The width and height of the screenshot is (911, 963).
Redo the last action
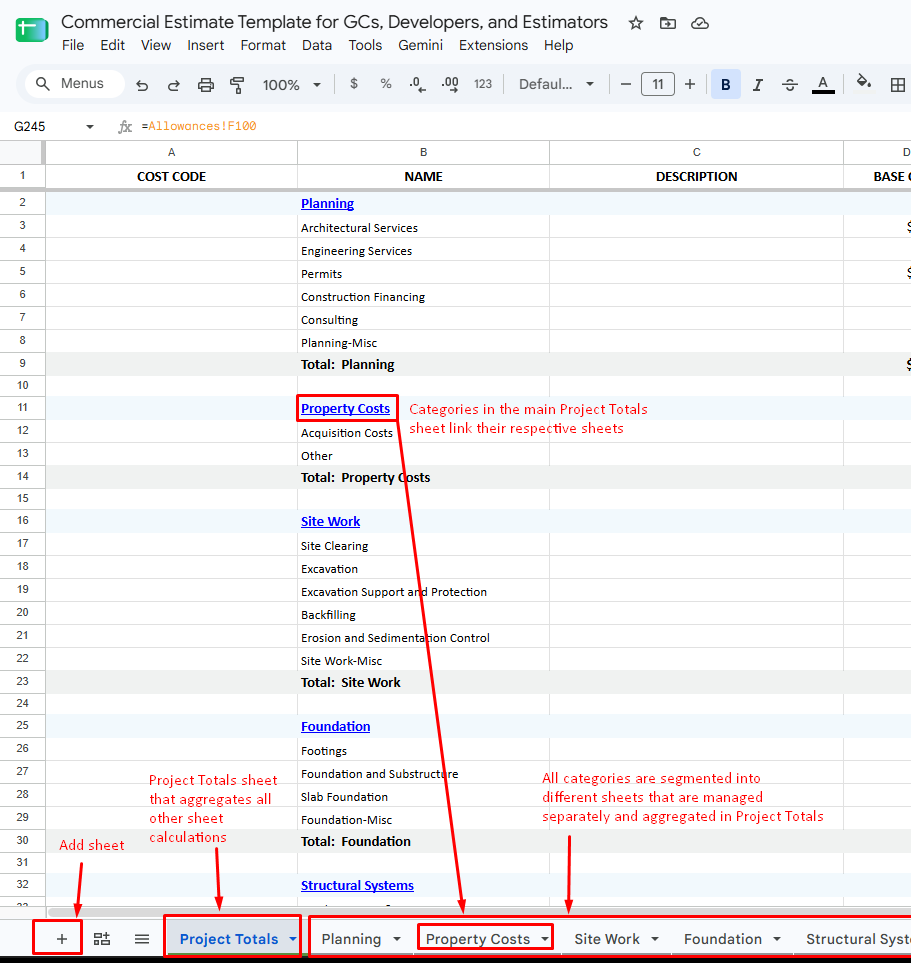click(174, 84)
